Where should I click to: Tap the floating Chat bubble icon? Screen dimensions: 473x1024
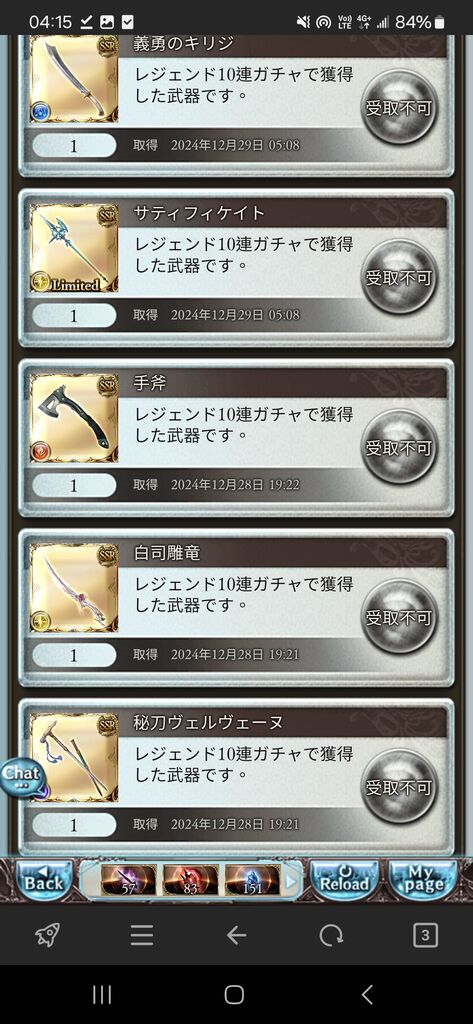point(22,776)
